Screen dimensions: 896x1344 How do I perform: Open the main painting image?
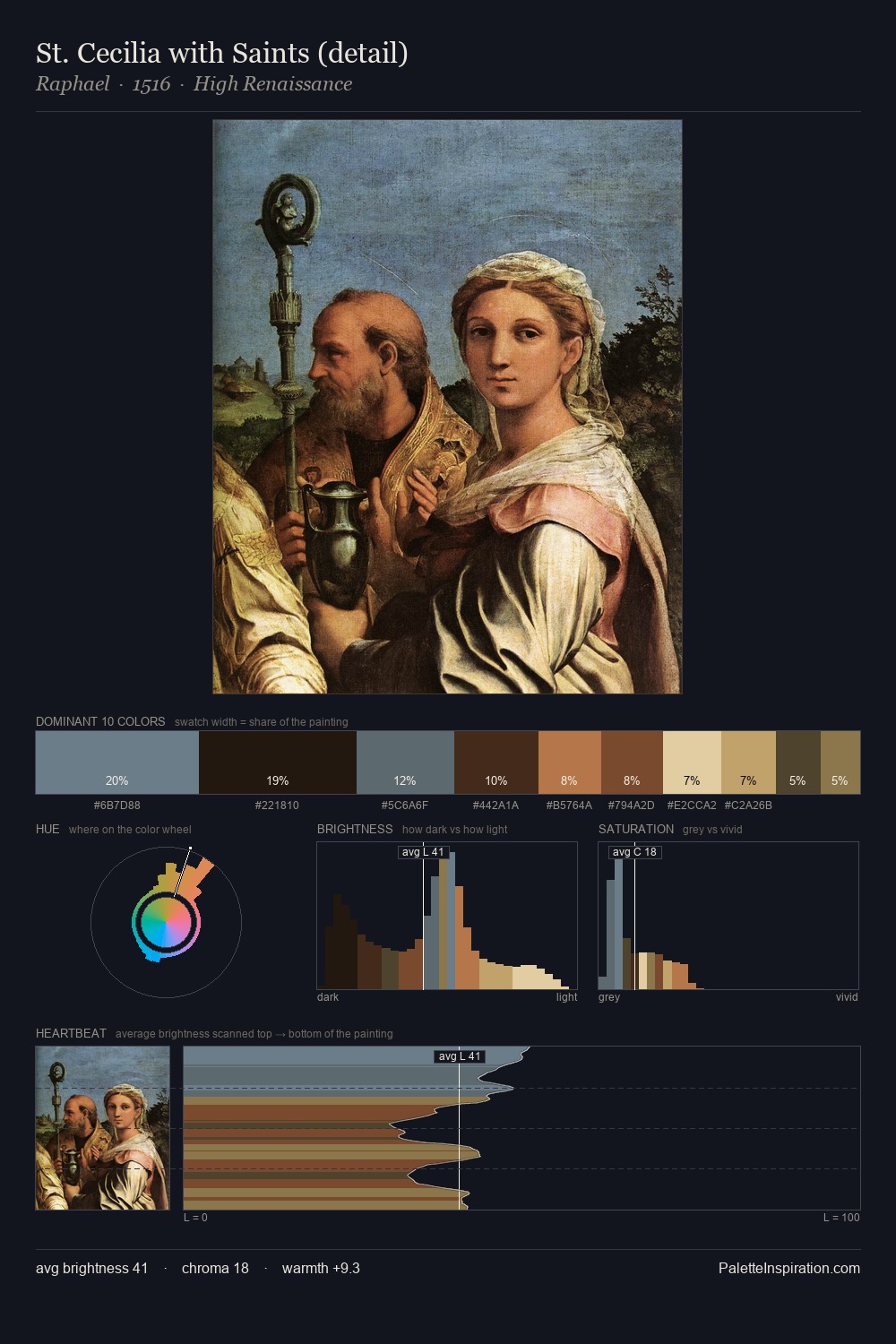[x=447, y=407]
